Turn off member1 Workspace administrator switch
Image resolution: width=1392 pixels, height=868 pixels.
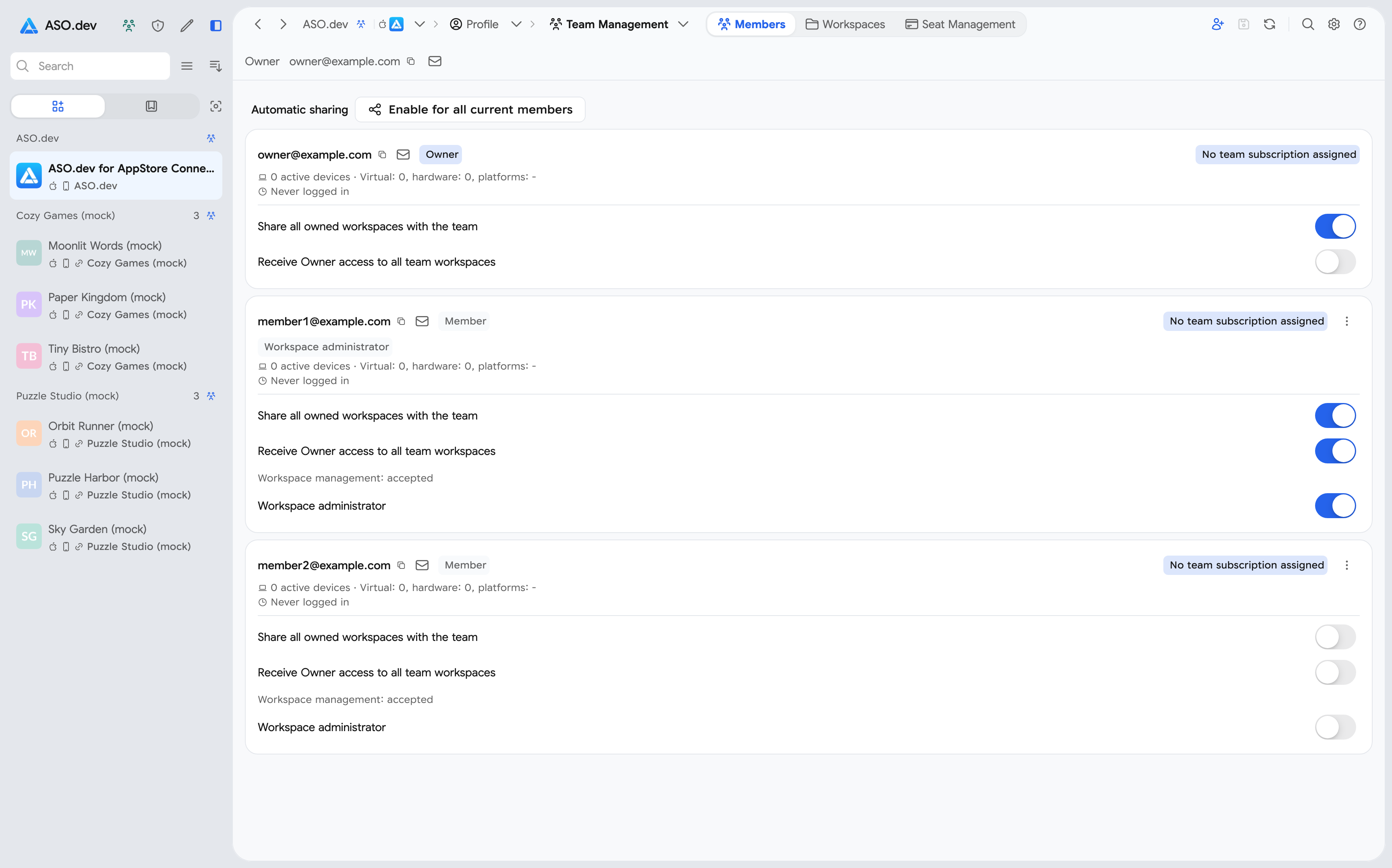coord(1335,506)
